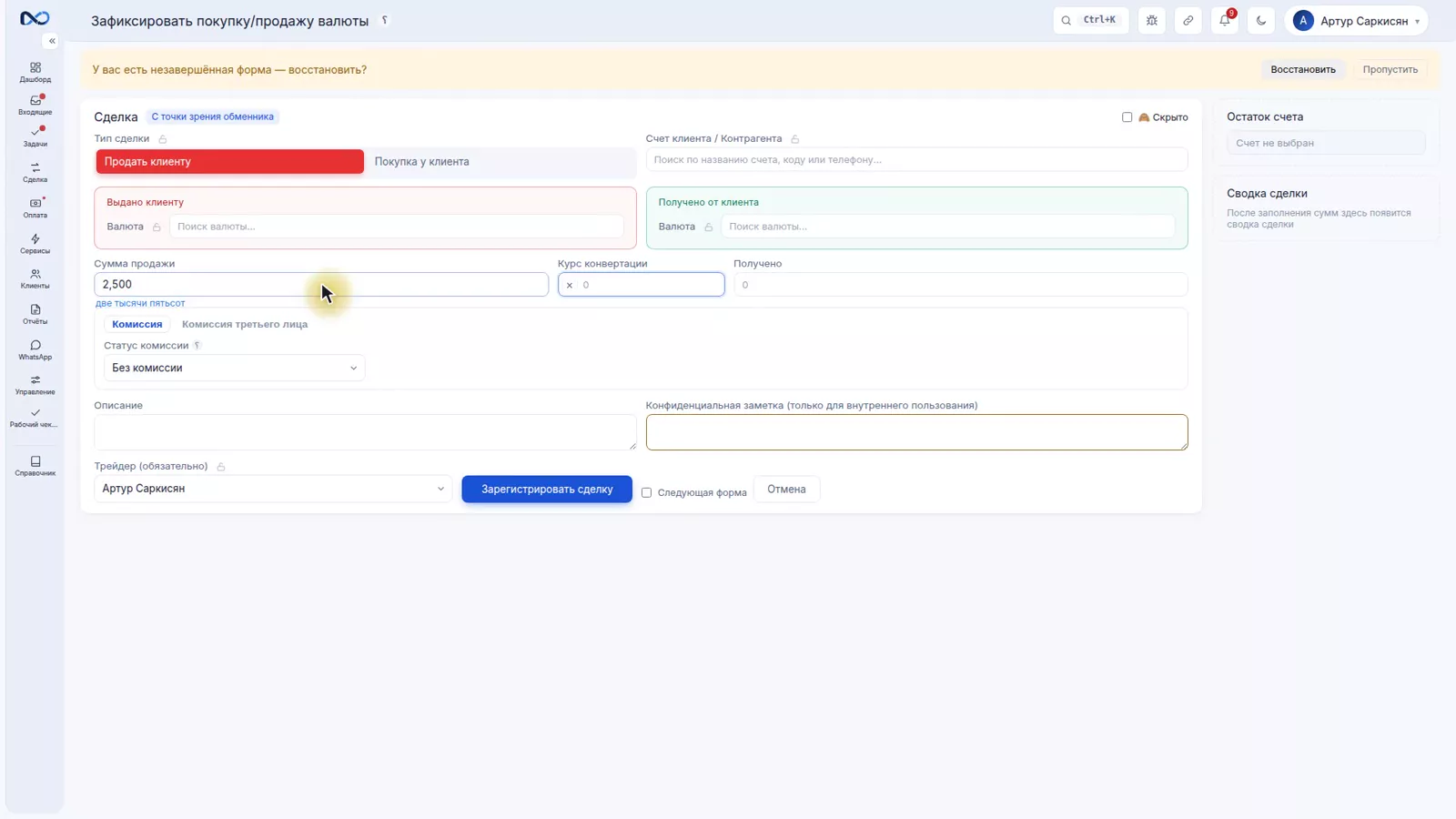Open Справочник reference book icon
Image resolution: width=1456 pixels, height=819 pixels.
35,466
